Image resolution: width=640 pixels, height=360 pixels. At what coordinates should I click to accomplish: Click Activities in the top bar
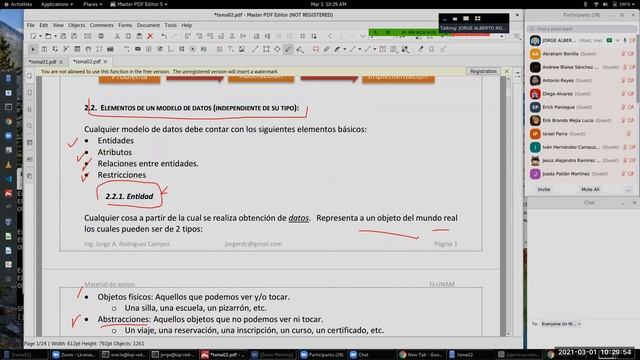[x=18, y=4]
